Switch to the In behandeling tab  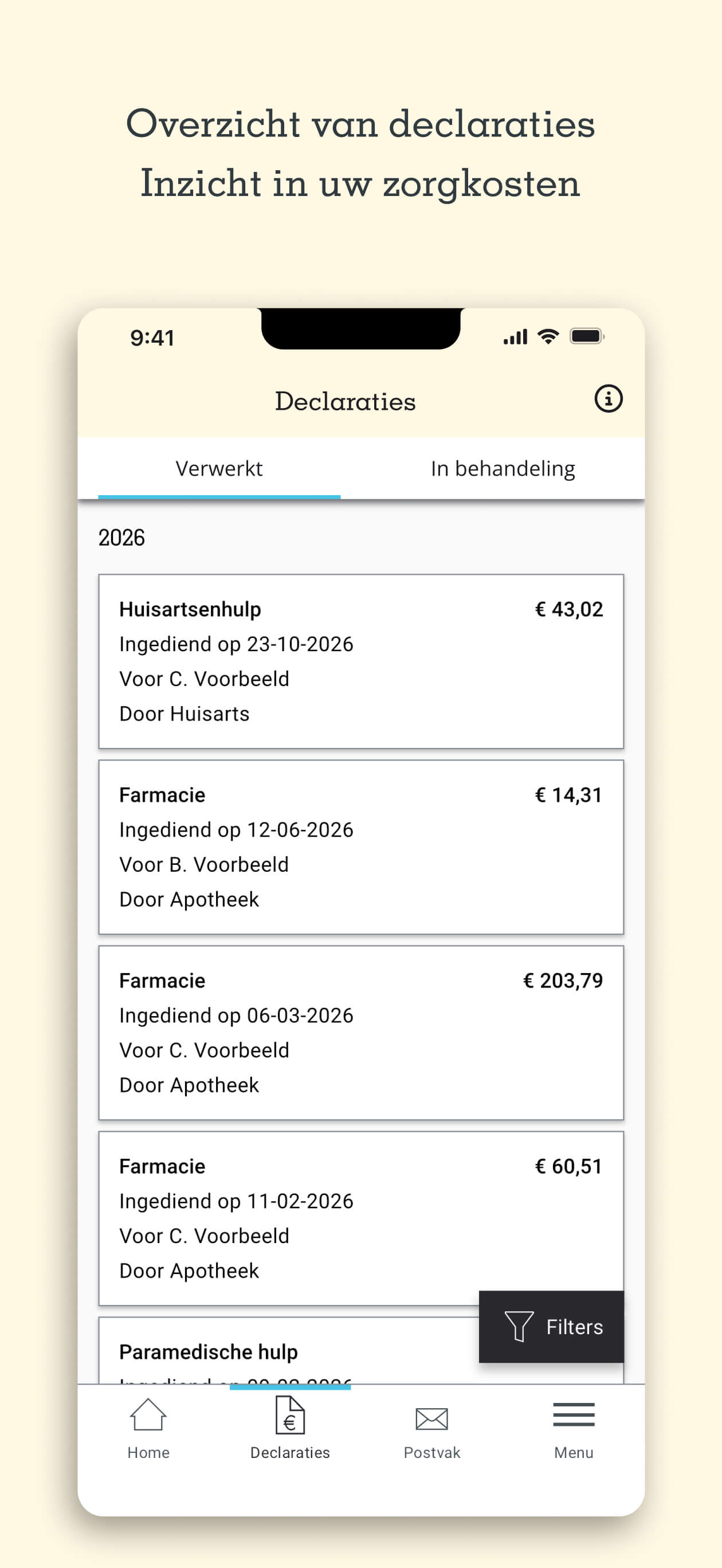coord(503,469)
